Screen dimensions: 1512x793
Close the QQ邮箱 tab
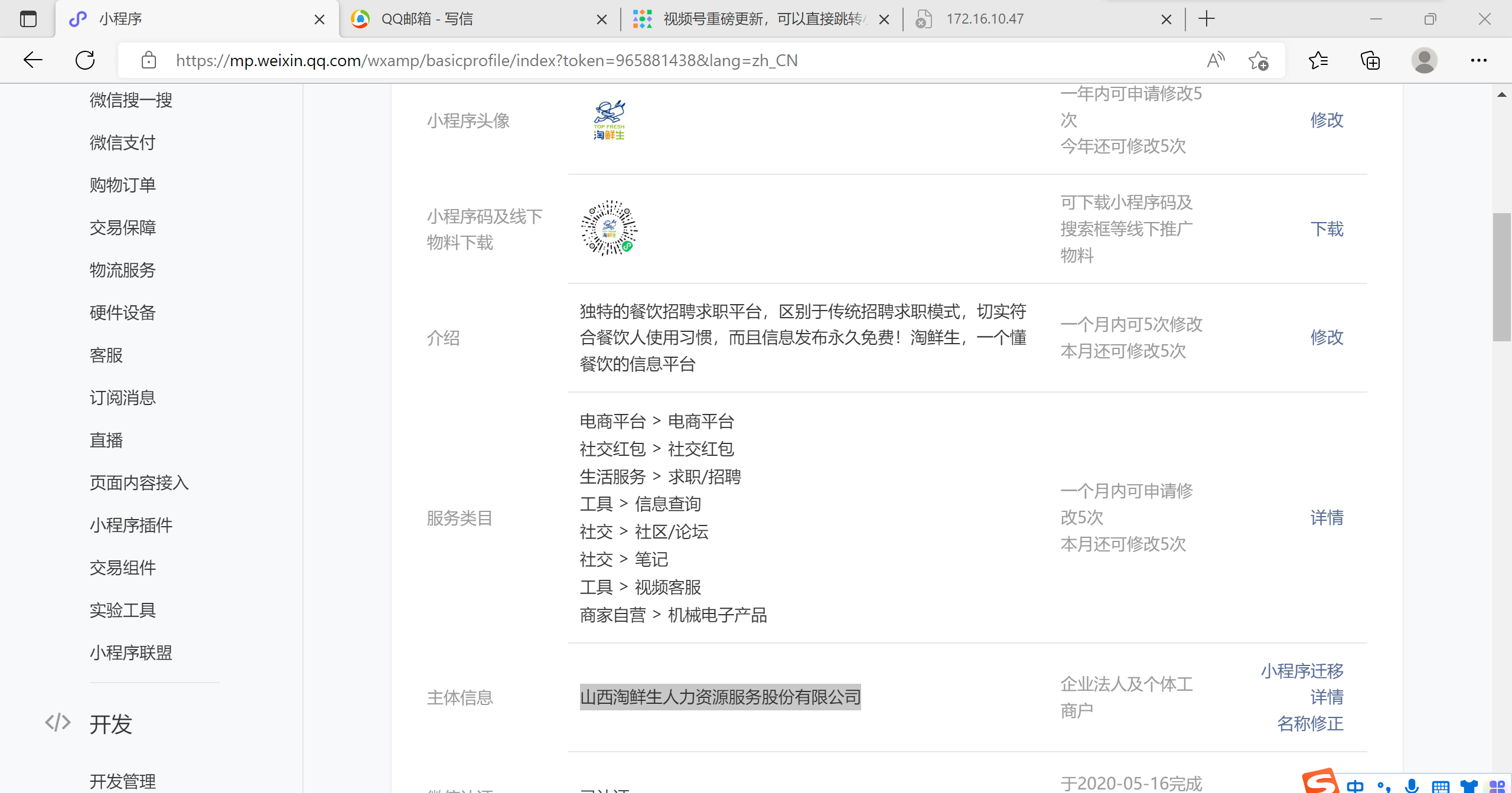602,19
